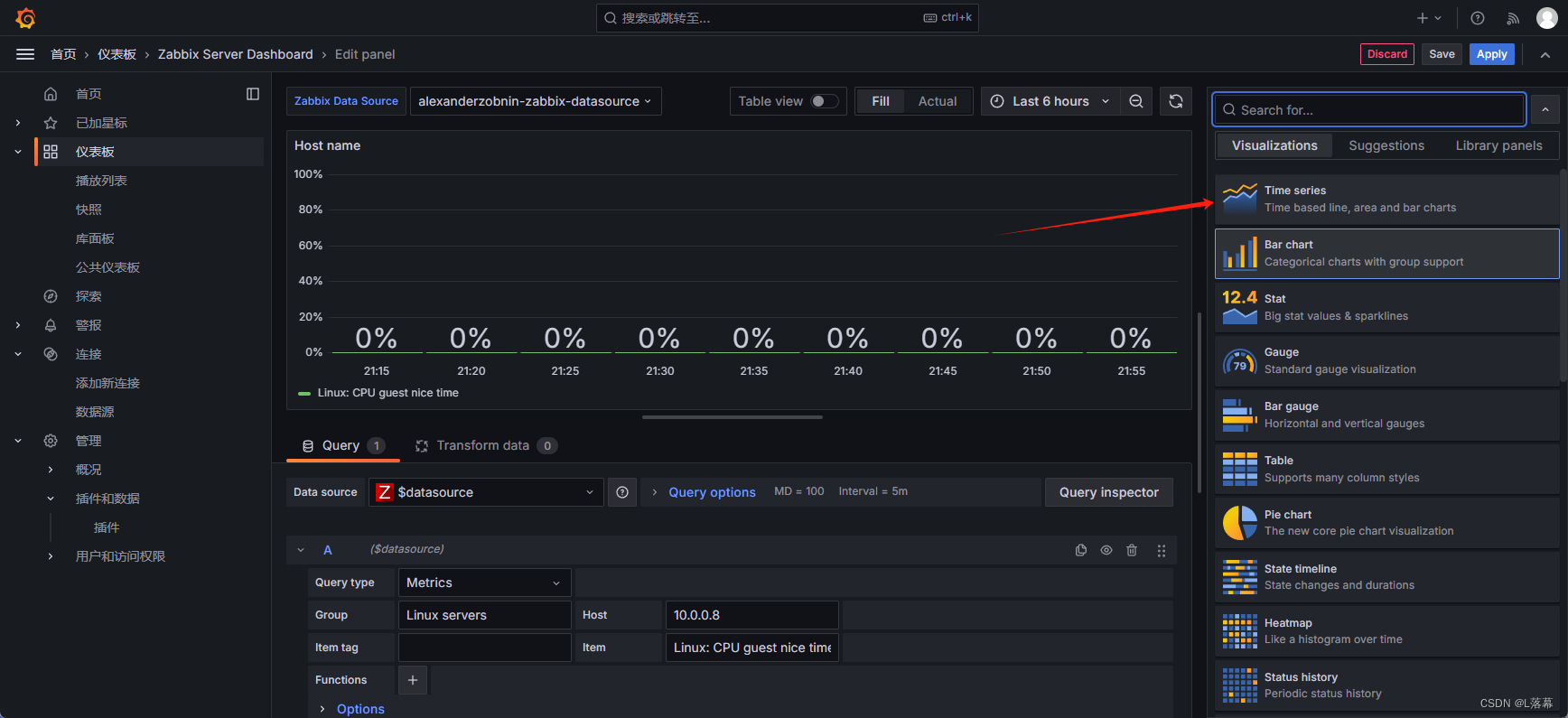Open 已加星标 in the sidebar

click(101, 123)
